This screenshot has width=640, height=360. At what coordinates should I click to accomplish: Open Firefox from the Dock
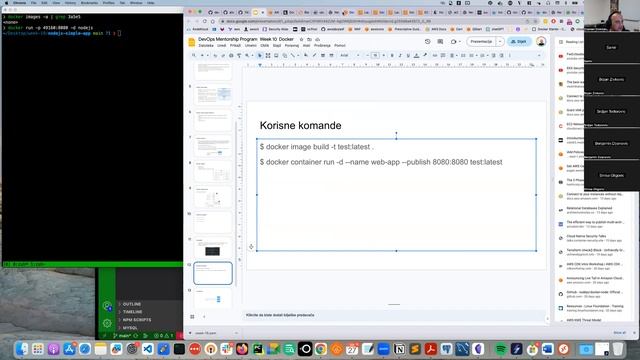(242, 349)
